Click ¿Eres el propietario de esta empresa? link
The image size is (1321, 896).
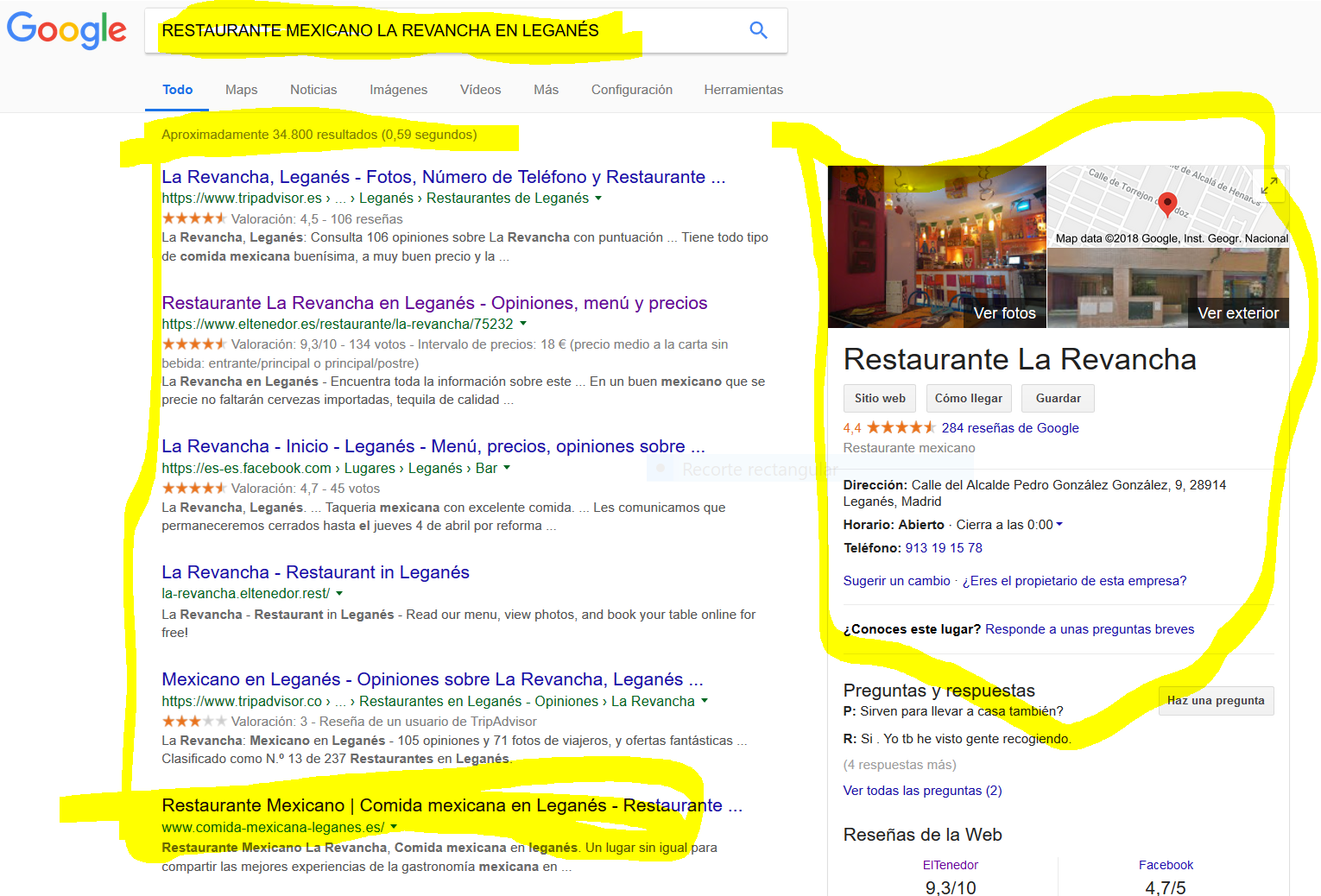1074,581
